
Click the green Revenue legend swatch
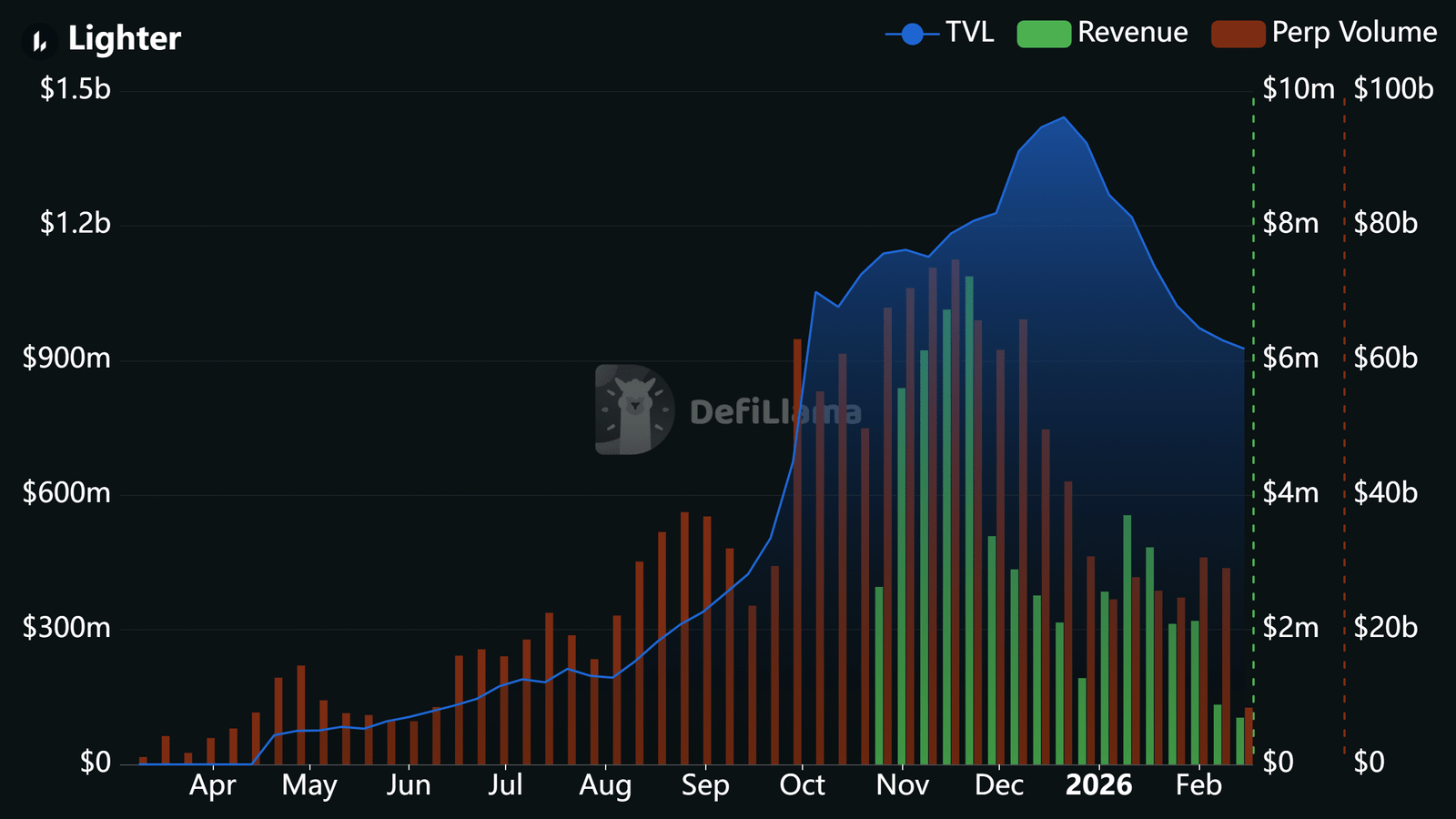tap(1043, 35)
